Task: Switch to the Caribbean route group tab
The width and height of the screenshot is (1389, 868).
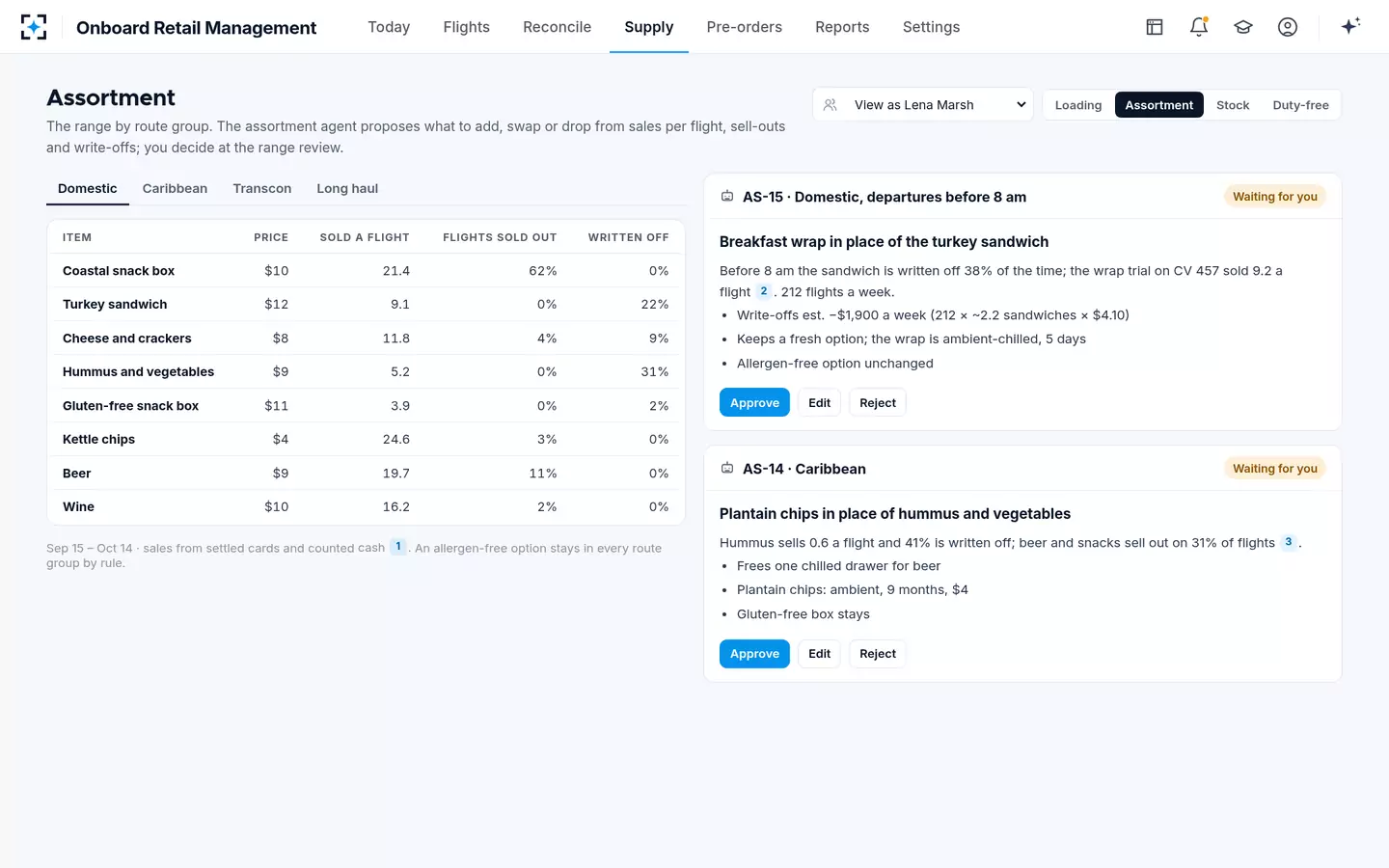Action: pyautogui.click(x=175, y=189)
